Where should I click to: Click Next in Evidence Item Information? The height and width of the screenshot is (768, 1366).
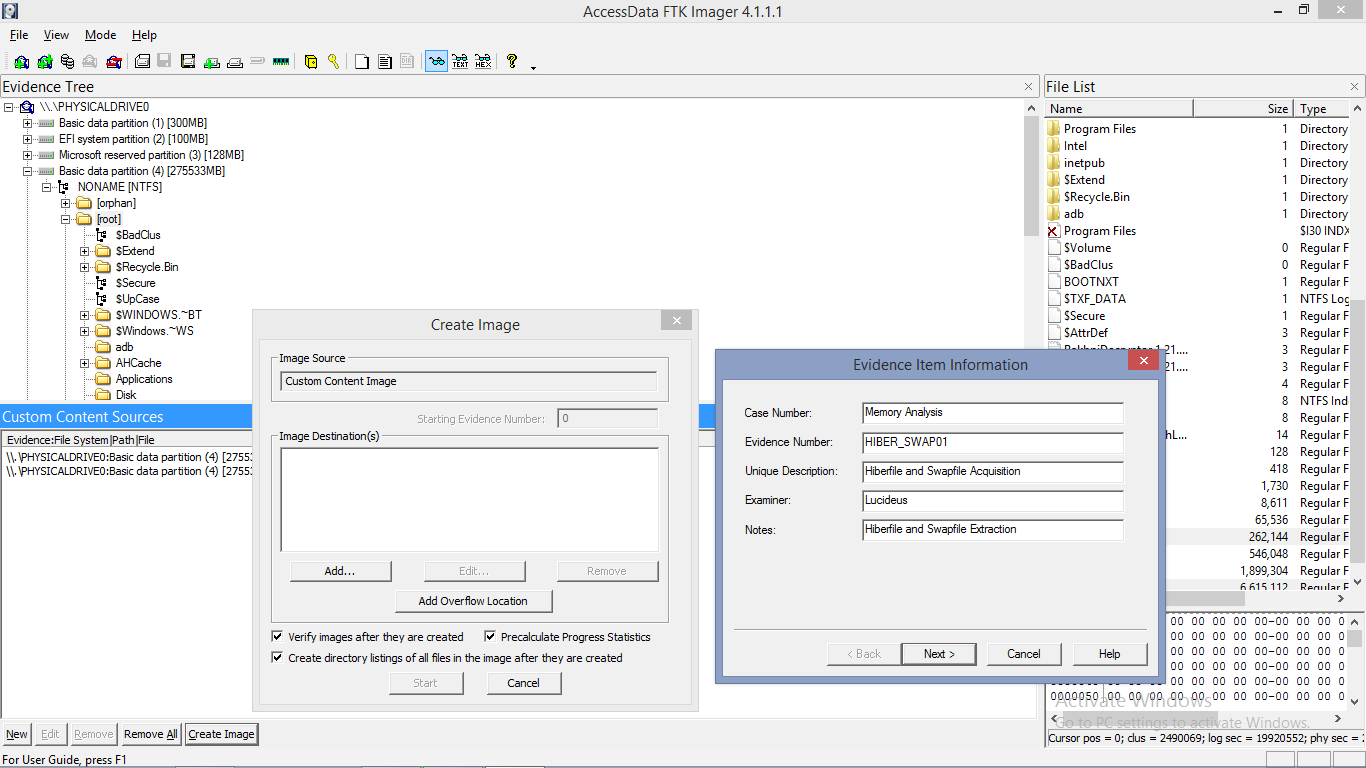click(939, 654)
